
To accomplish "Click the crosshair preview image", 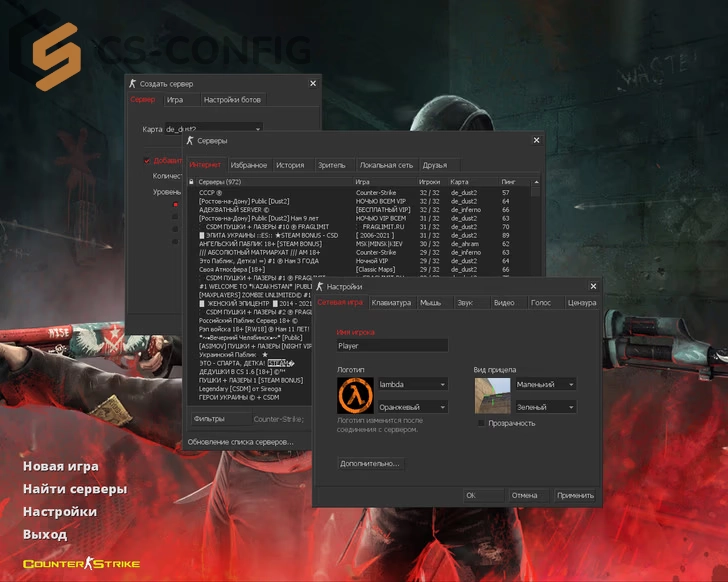I will [492, 395].
